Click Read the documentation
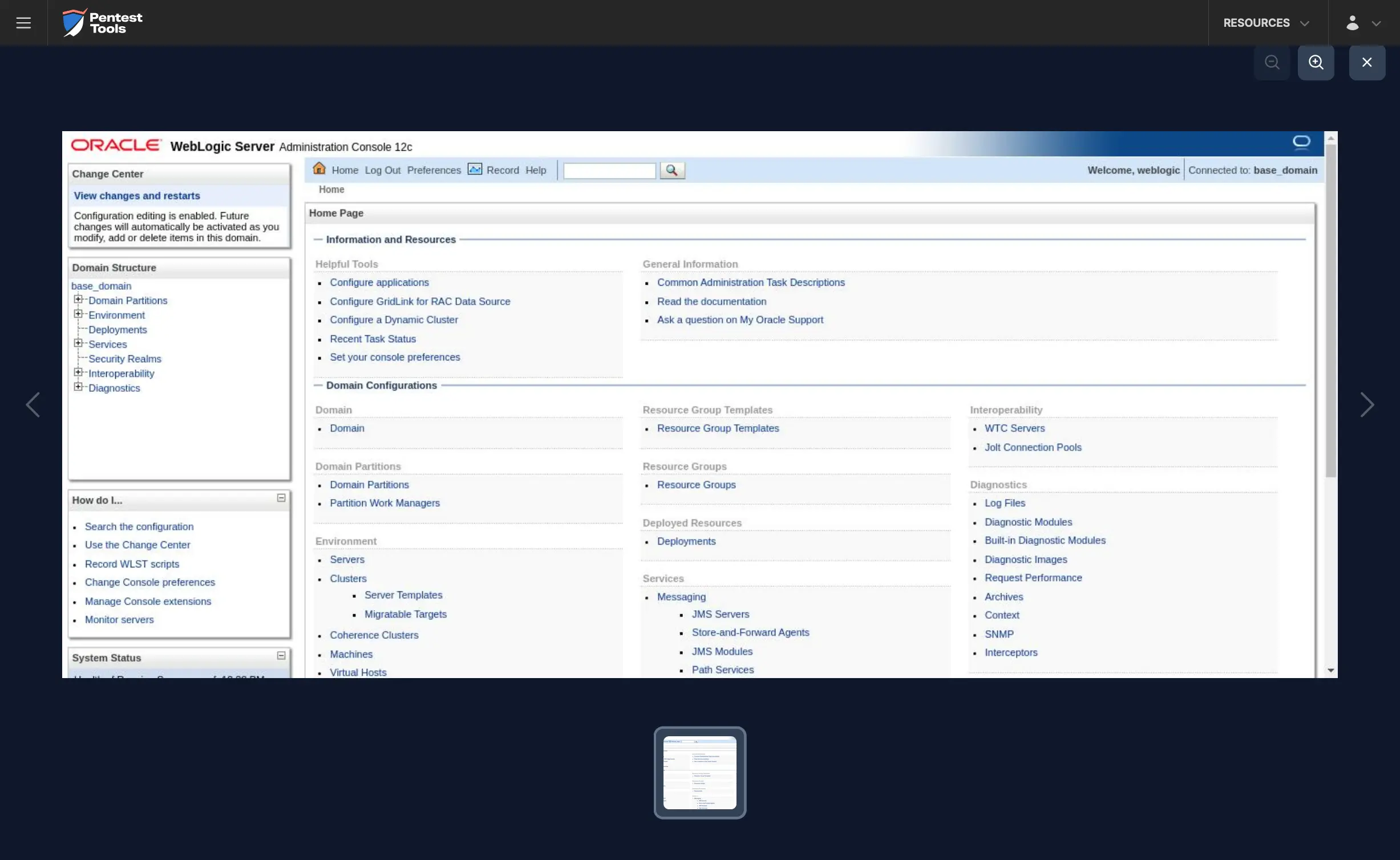The width and height of the screenshot is (1400, 860). pos(711,301)
